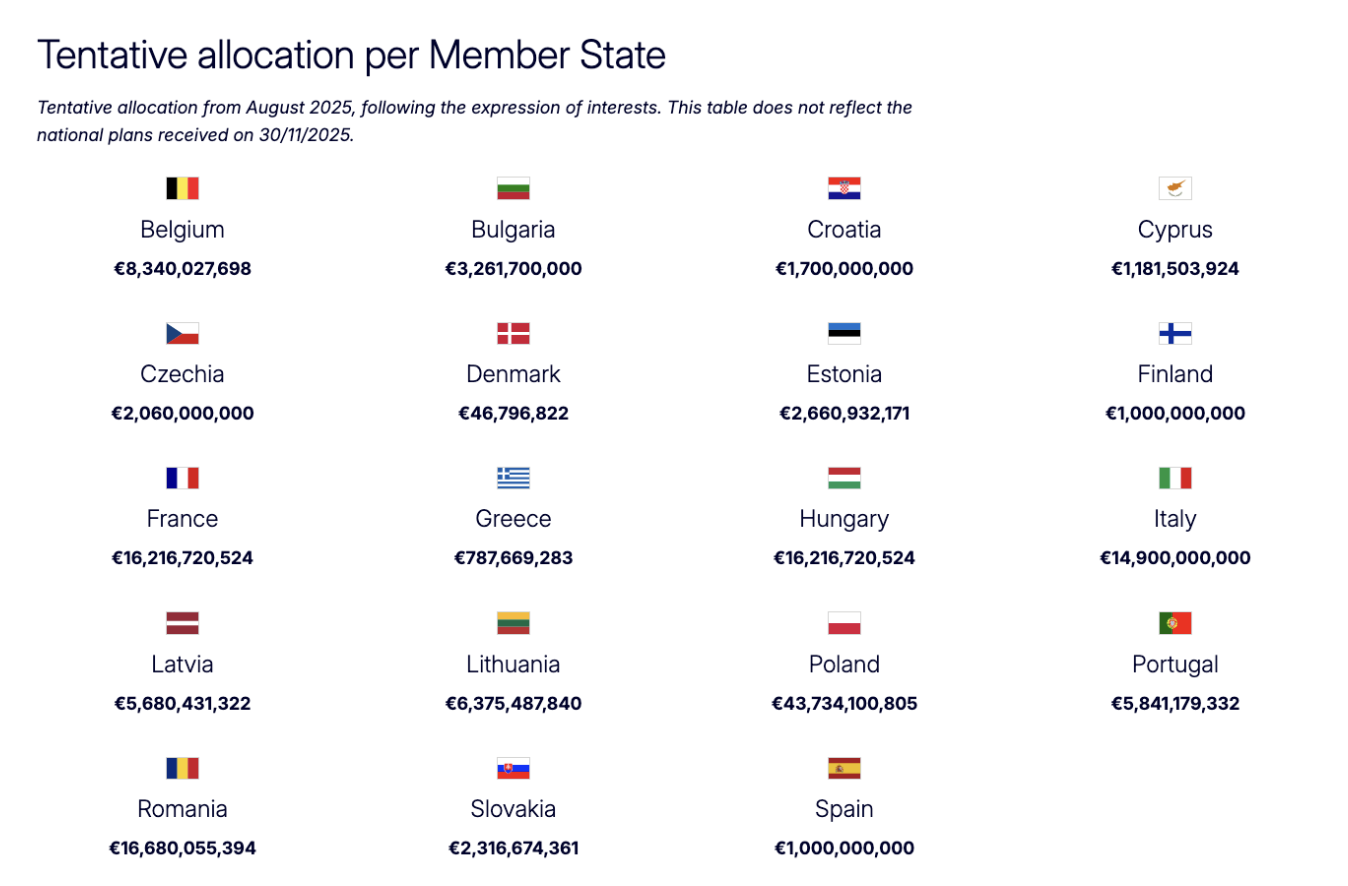
Task: Click the Belgium flag icon
Action: point(182,188)
